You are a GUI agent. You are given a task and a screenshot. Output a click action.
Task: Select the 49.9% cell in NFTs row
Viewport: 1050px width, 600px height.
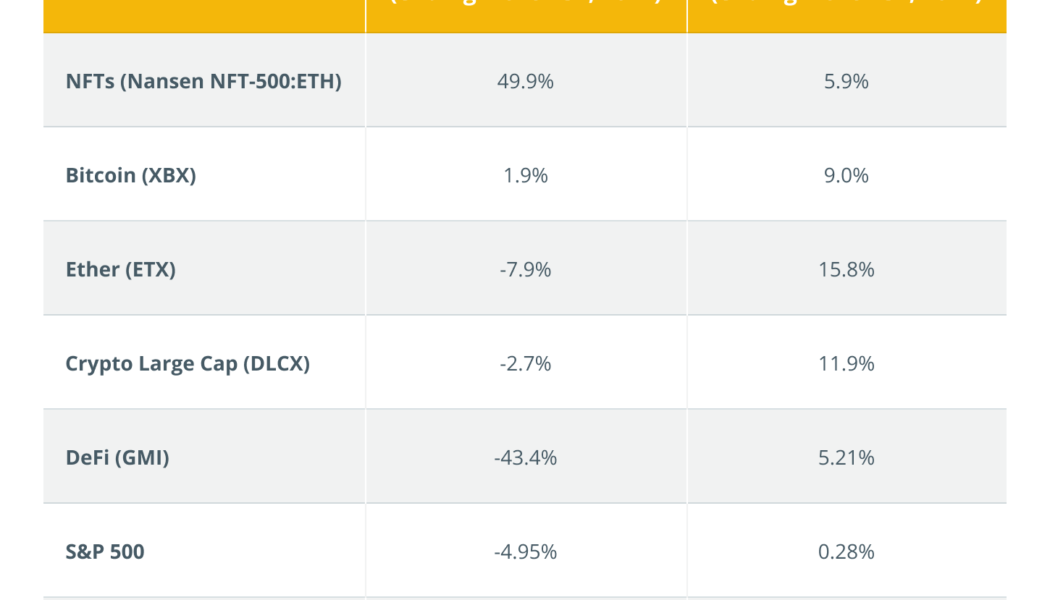[x=525, y=82]
